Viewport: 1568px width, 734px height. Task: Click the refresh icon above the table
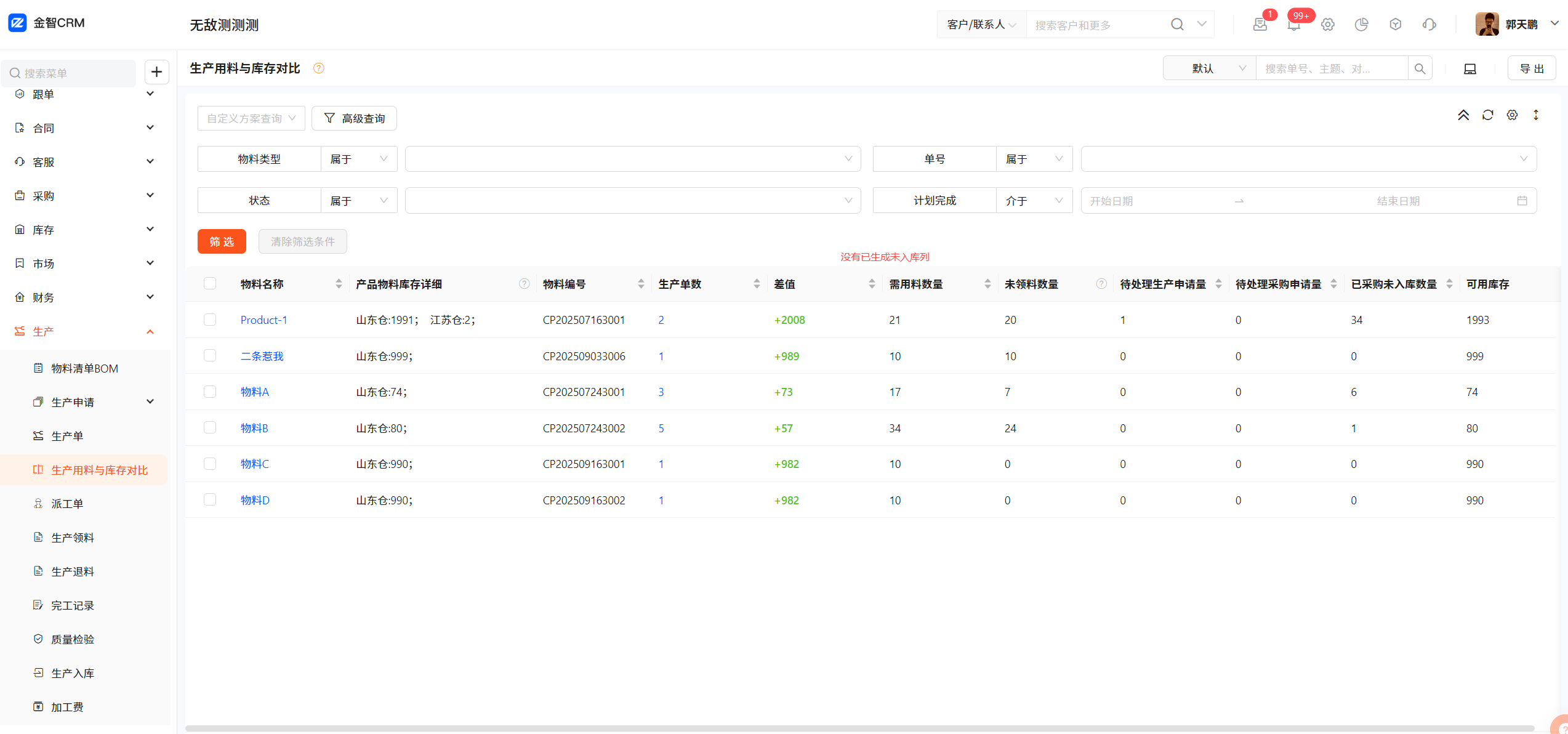(x=1487, y=115)
